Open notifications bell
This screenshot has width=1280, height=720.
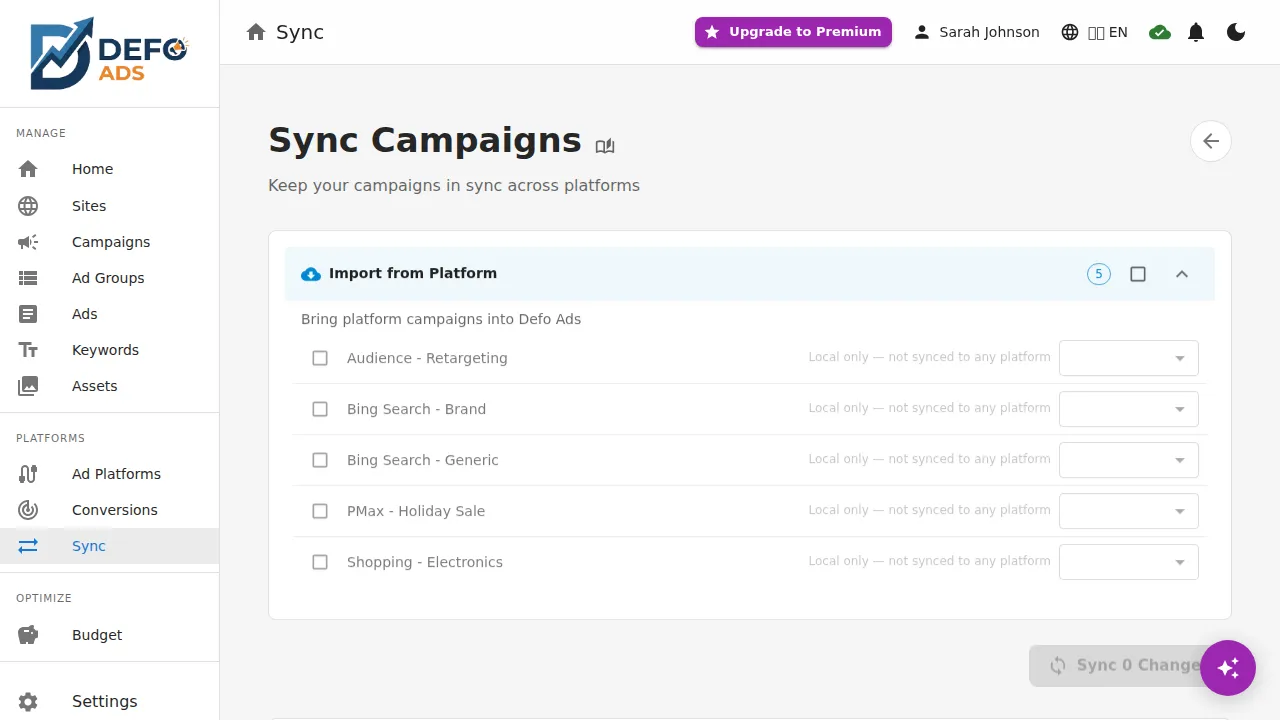(1196, 32)
